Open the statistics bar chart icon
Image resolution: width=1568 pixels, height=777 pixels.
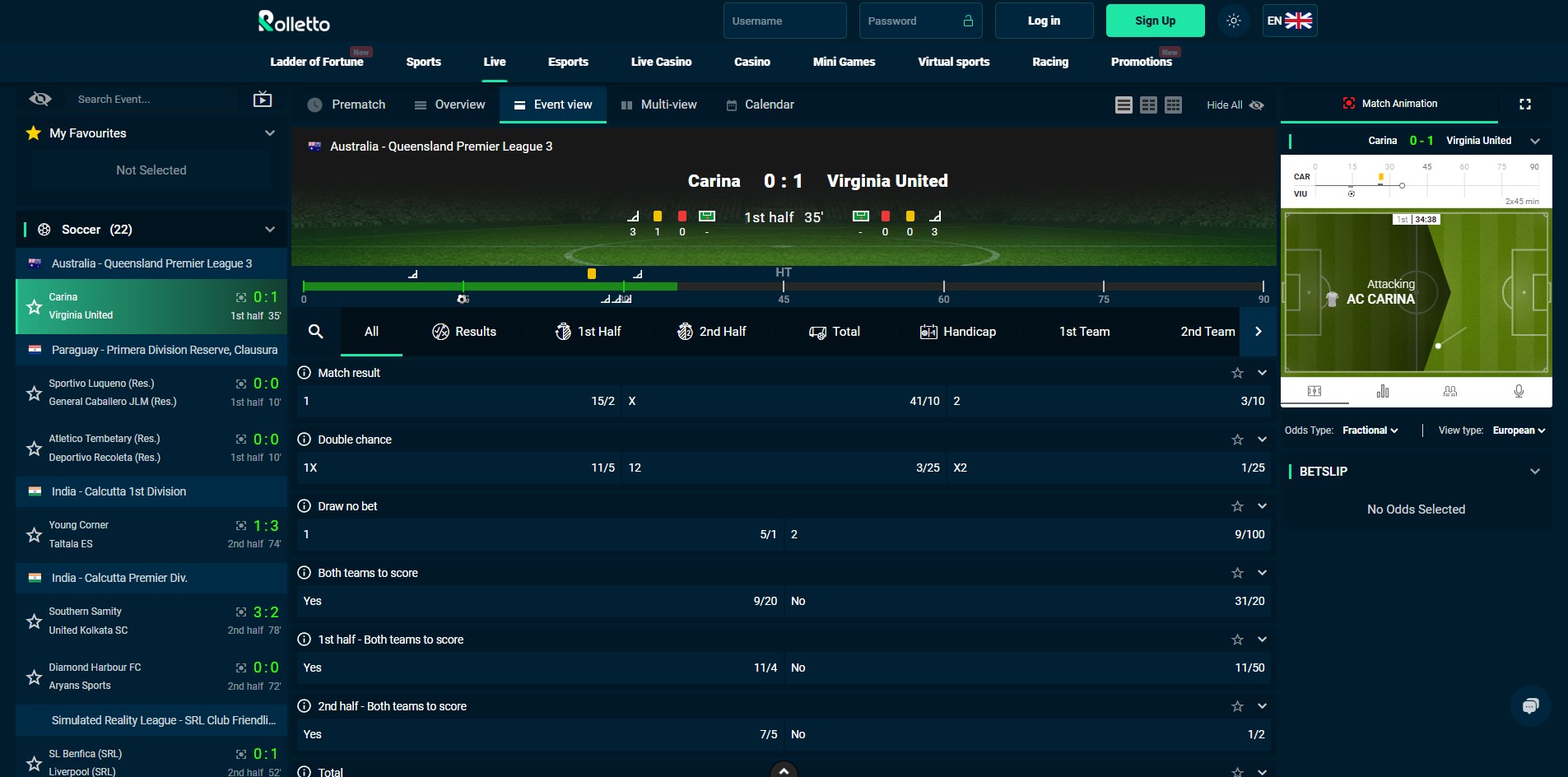1384,392
